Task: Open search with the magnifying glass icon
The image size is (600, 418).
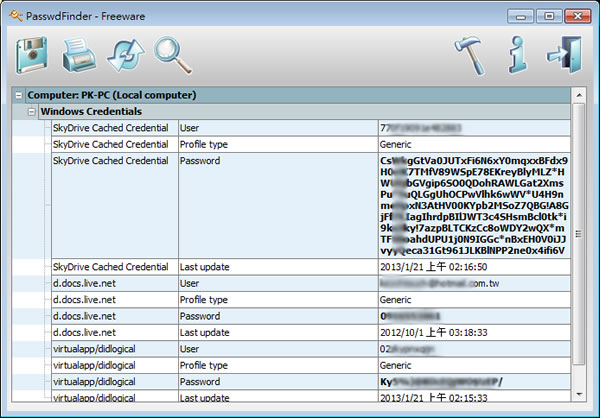Action: (171, 54)
